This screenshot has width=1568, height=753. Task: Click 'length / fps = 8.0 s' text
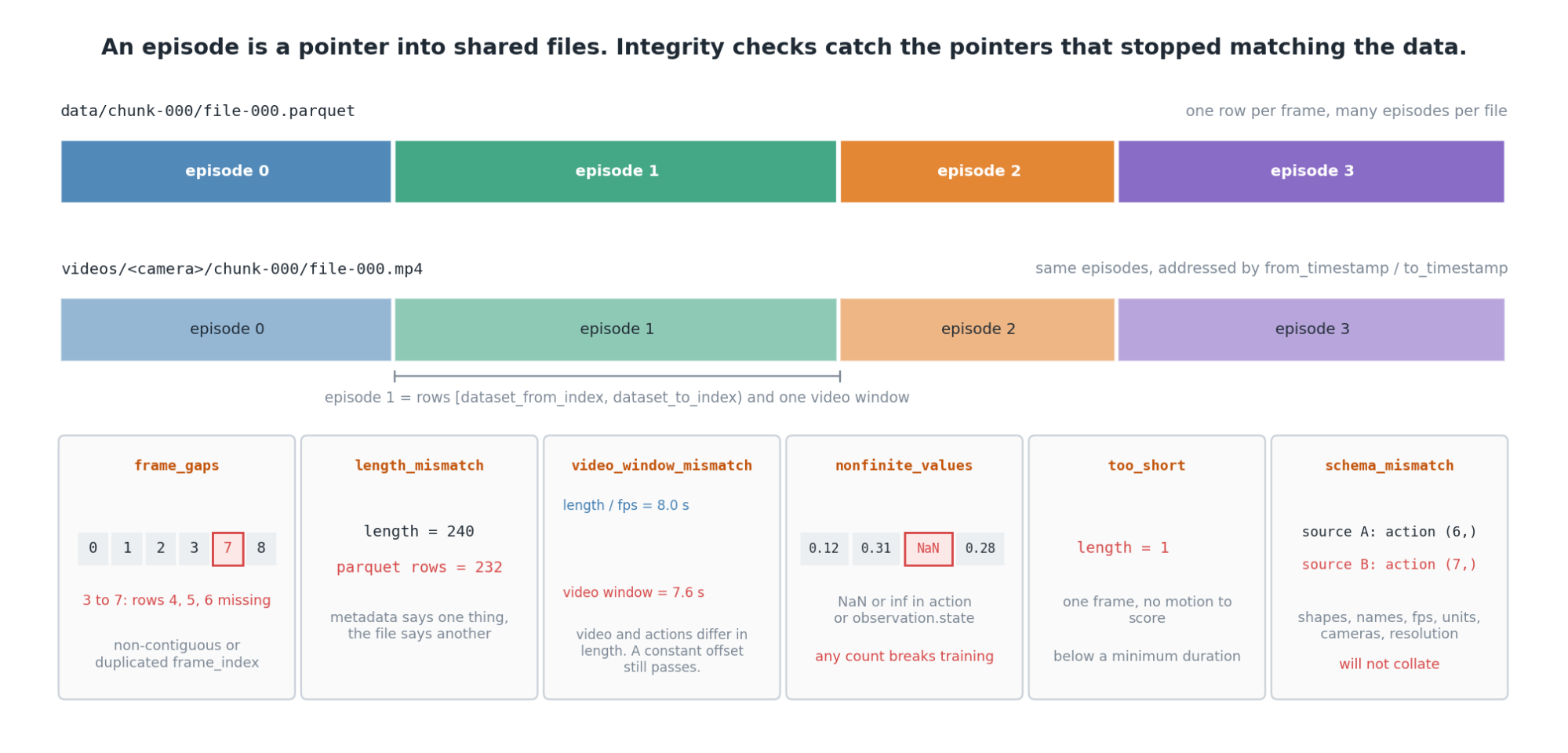(x=626, y=505)
